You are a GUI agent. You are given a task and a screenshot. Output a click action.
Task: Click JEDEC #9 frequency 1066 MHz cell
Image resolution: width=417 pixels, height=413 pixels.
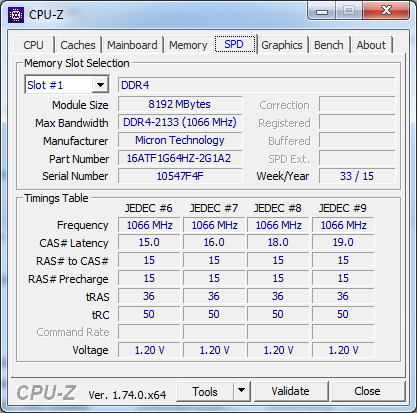[x=343, y=225]
